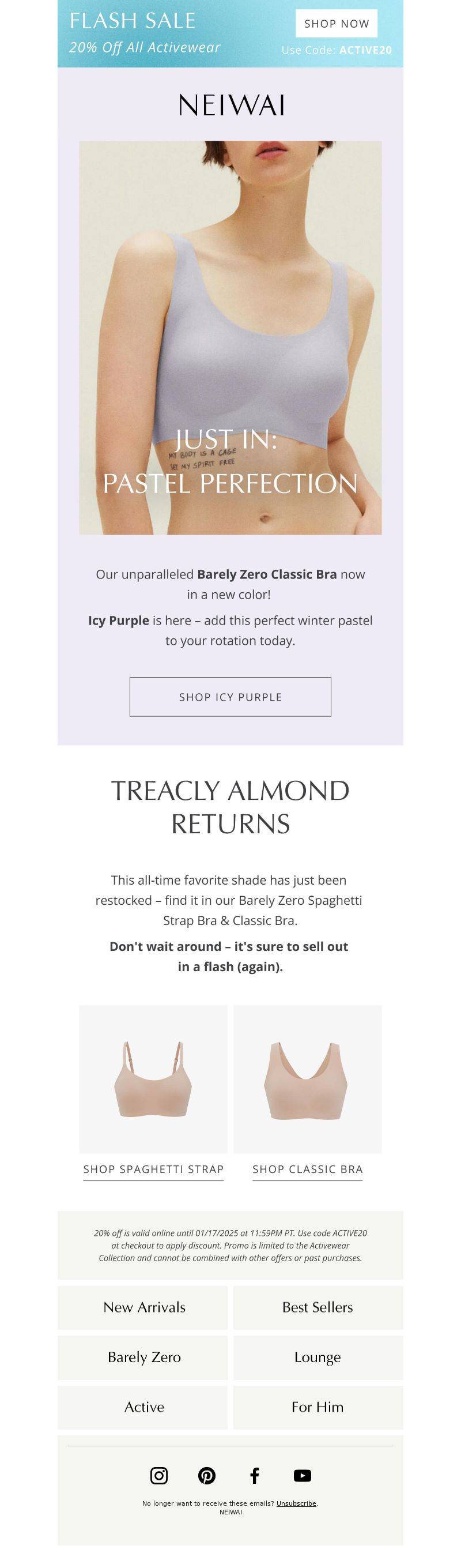Follow the Shop Spaghetti Strap link
Viewport: 461px width, 1568px height.
(x=153, y=1170)
